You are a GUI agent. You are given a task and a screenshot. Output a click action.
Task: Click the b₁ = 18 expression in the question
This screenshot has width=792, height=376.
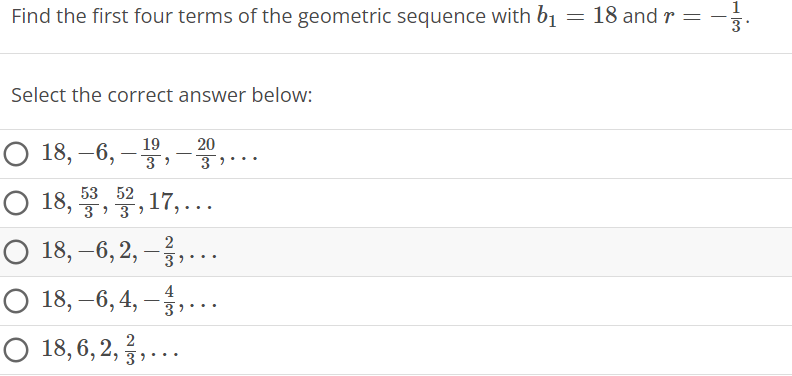(577, 16)
